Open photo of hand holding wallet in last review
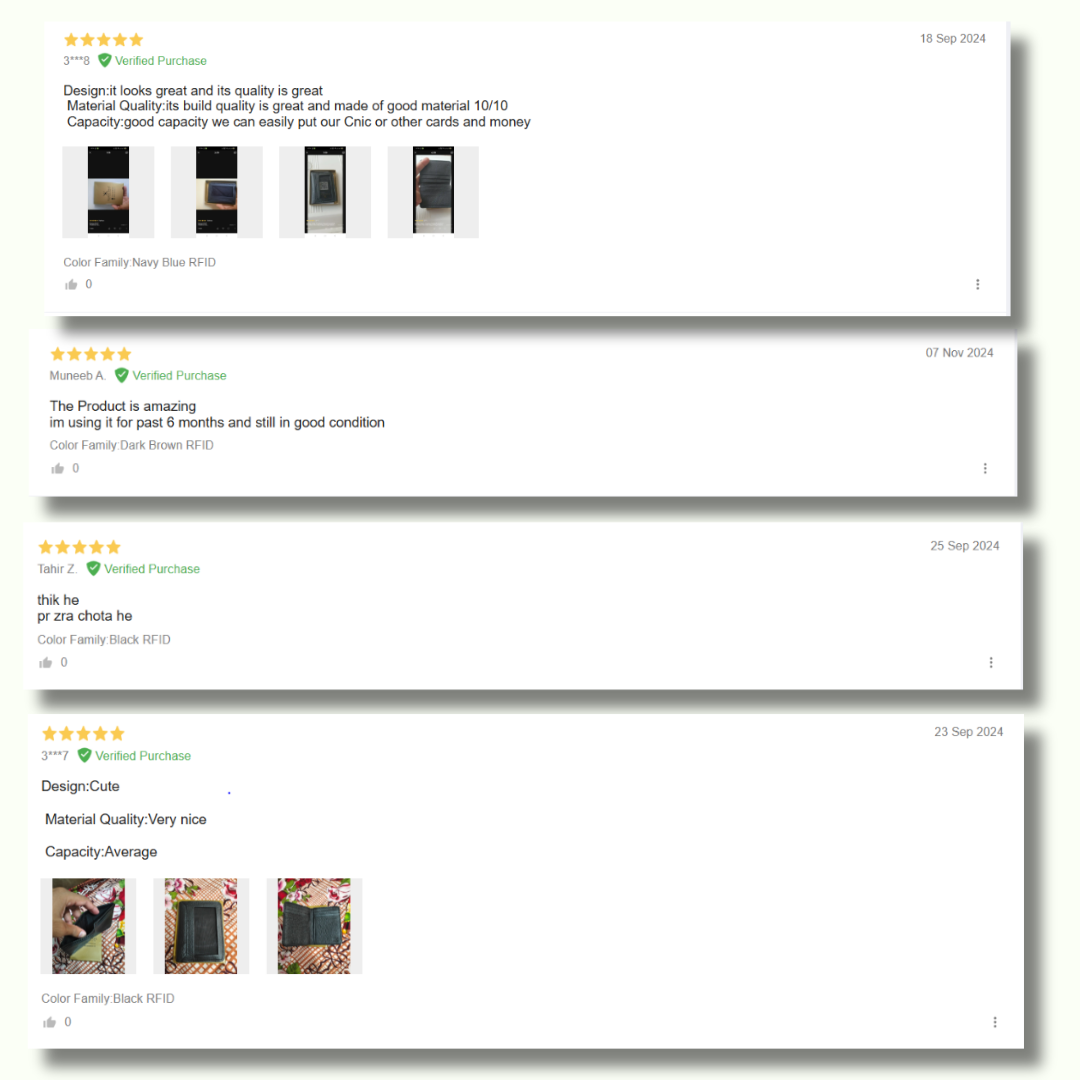This screenshot has width=1080, height=1080. coord(88,926)
